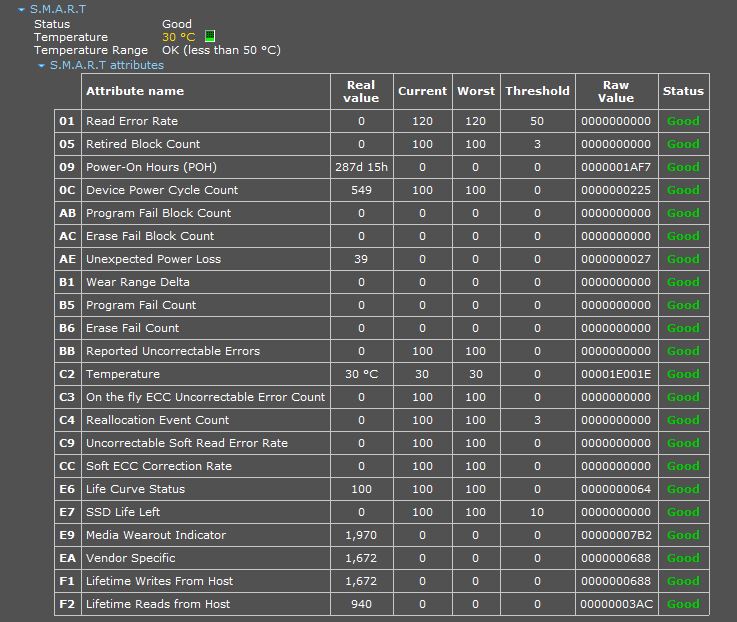
Task: Collapse the S.M.A.R.T attributes arrow
Action: point(41,66)
